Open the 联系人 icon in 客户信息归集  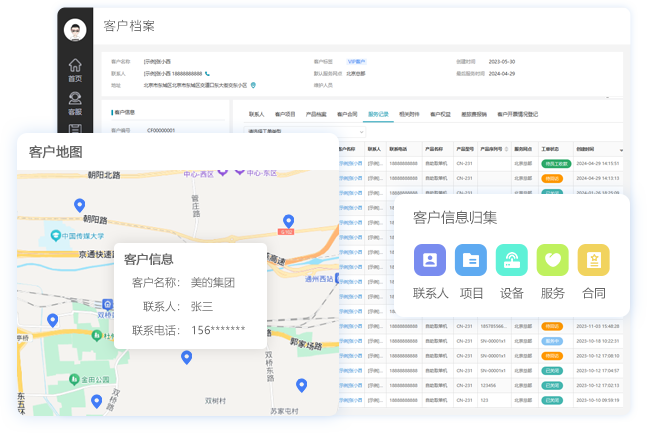[x=430, y=260]
